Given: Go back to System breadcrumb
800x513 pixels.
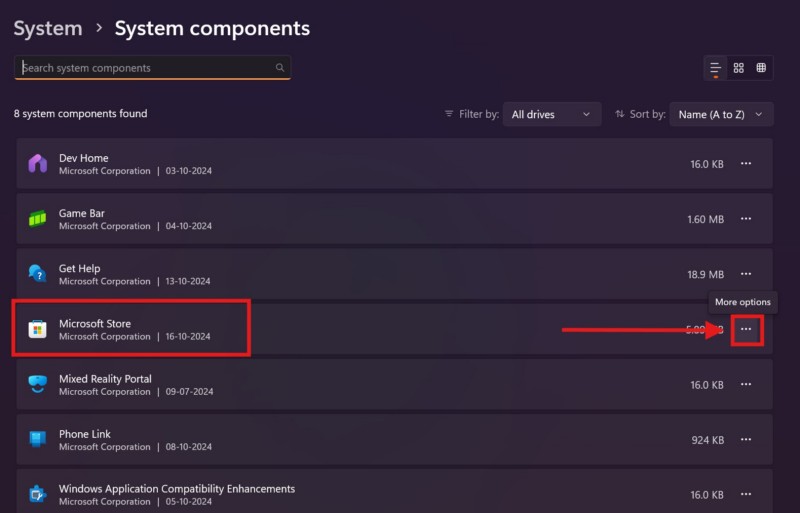Looking at the screenshot, I should pos(46,29).
